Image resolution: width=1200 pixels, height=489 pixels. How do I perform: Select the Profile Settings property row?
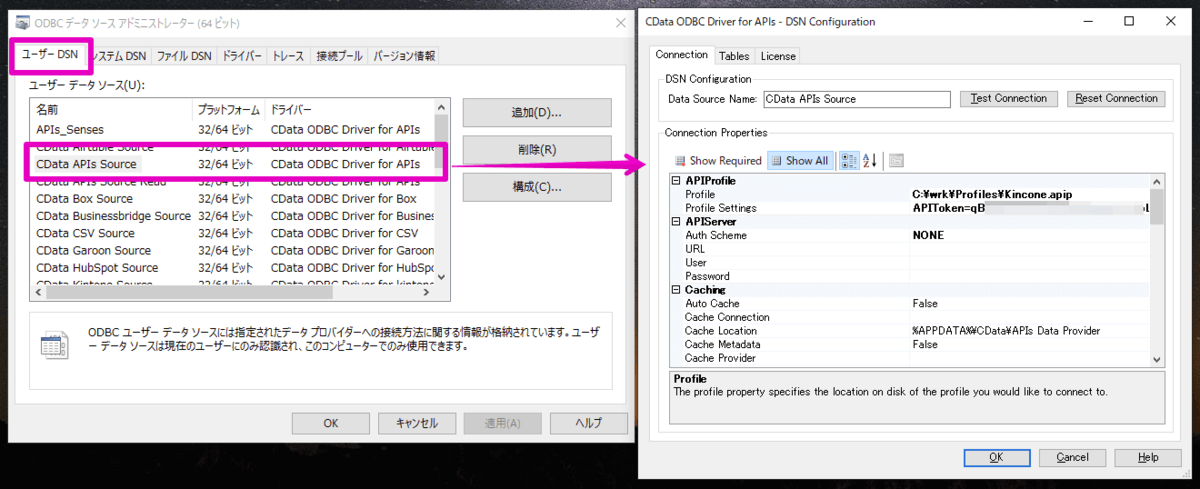[x=910, y=208]
